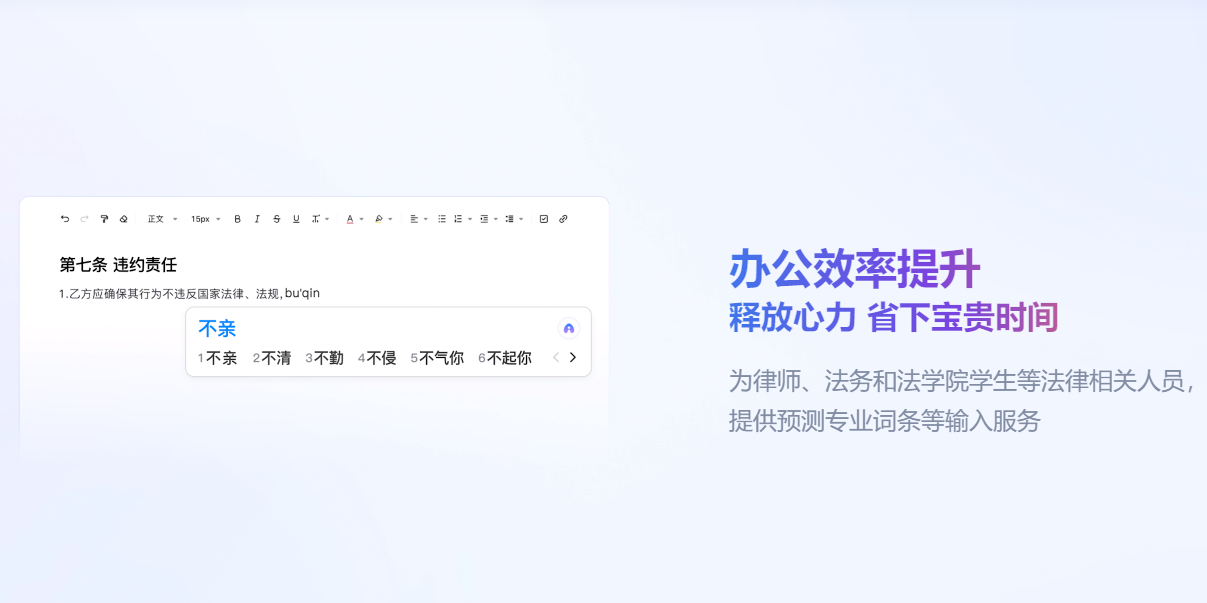Image resolution: width=1207 pixels, height=603 pixels.
Task: Open the font color picker
Action: click(x=352, y=219)
